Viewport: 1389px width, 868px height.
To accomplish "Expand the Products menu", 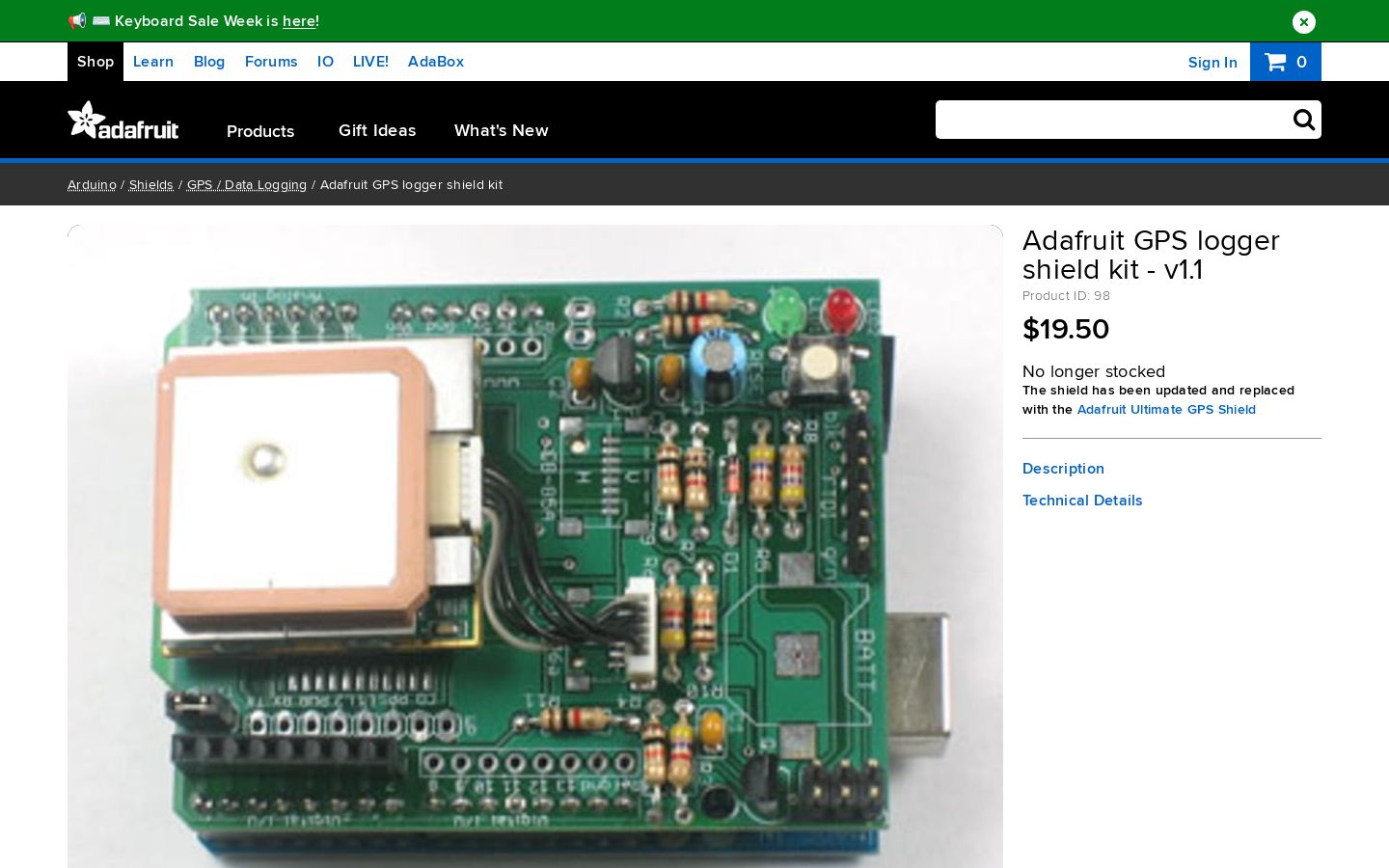I will pyautogui.click(x=260, y=131).
